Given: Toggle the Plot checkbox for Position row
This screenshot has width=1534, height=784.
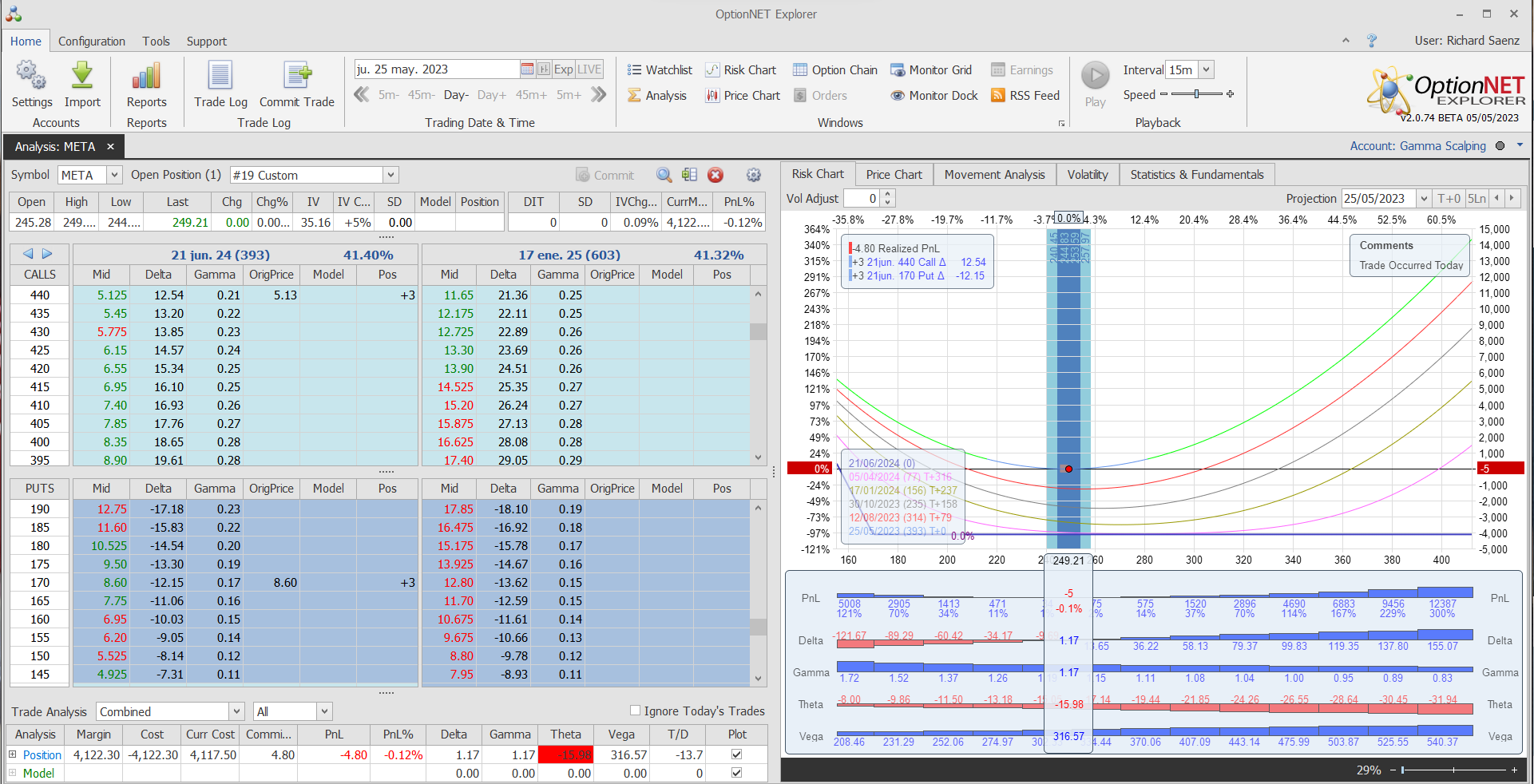Looking at the screenshot, I should tap(736, 754).
